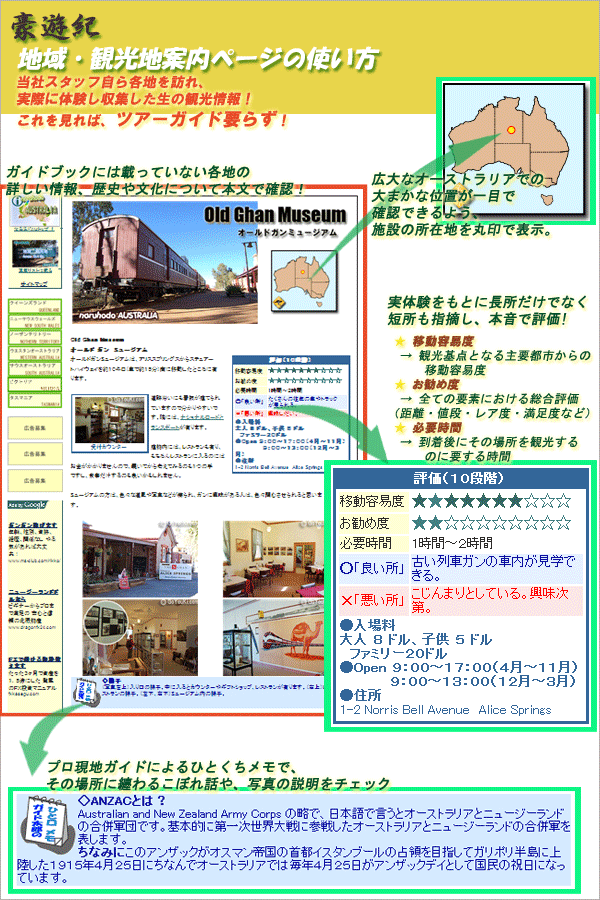Click the second 広告募集 ad box
This screenshot has width=600, height=900.
(35, 454)
